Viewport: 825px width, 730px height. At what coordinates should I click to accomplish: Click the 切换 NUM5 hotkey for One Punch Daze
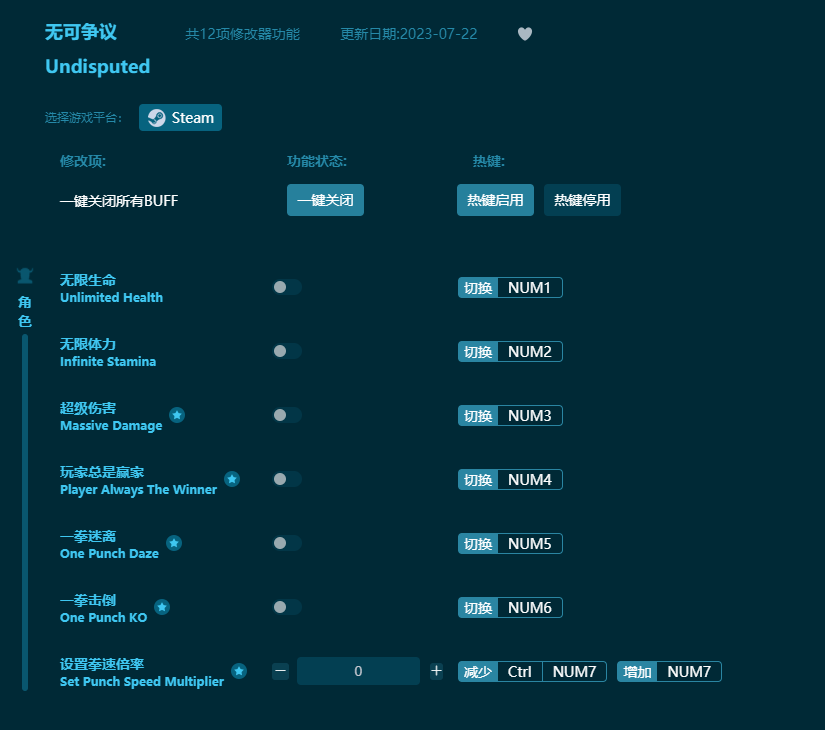point(509,543)
